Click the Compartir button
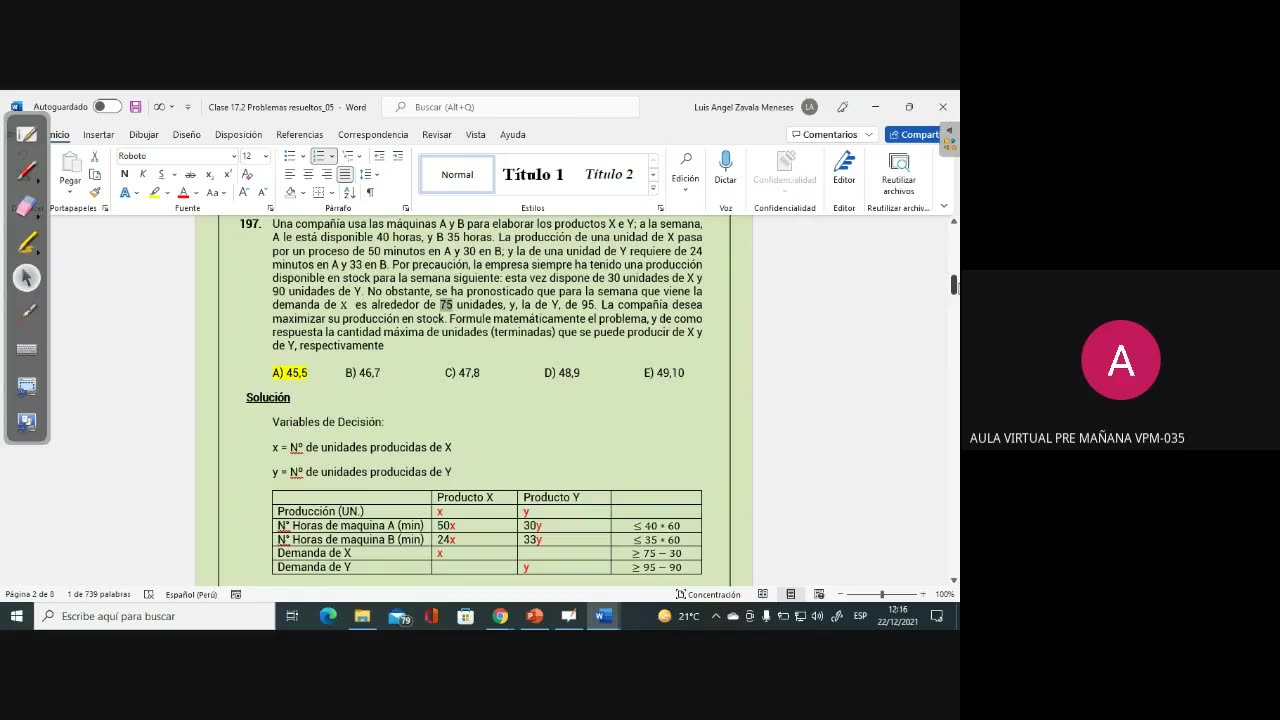The height and width of the screenshot is (720, 1280). tap(914, 135)
